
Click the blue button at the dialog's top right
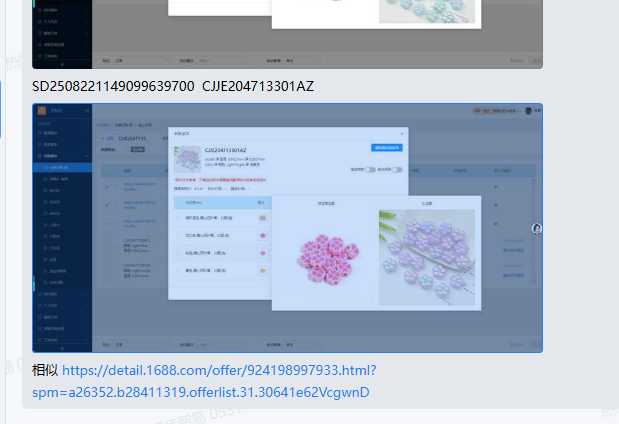tap(386, 147)
